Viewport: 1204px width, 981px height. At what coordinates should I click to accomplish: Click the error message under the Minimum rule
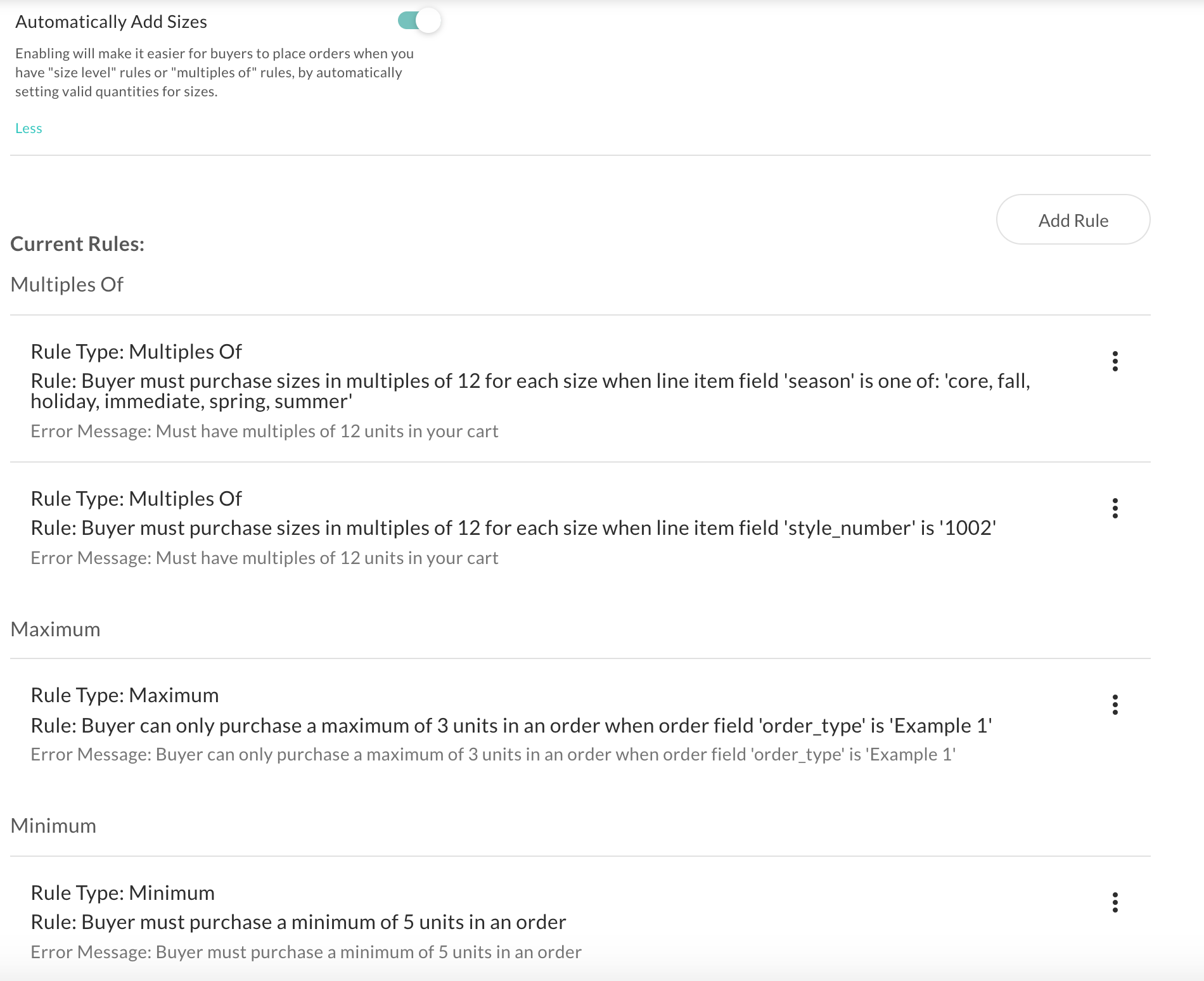(x=306, y=952)
